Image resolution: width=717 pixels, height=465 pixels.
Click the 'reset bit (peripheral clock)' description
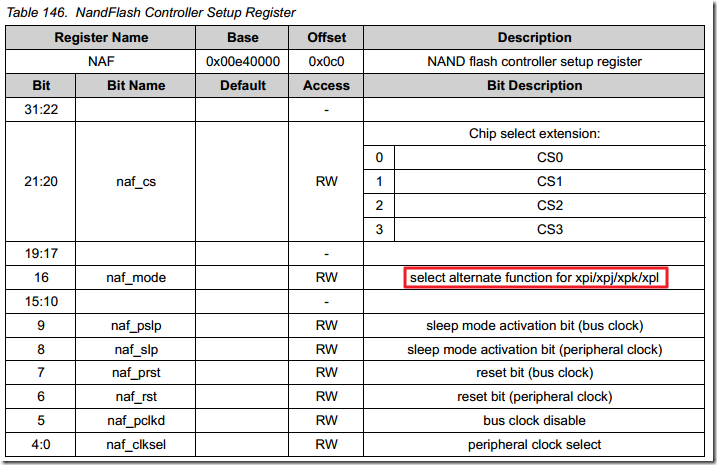(534, 397)
